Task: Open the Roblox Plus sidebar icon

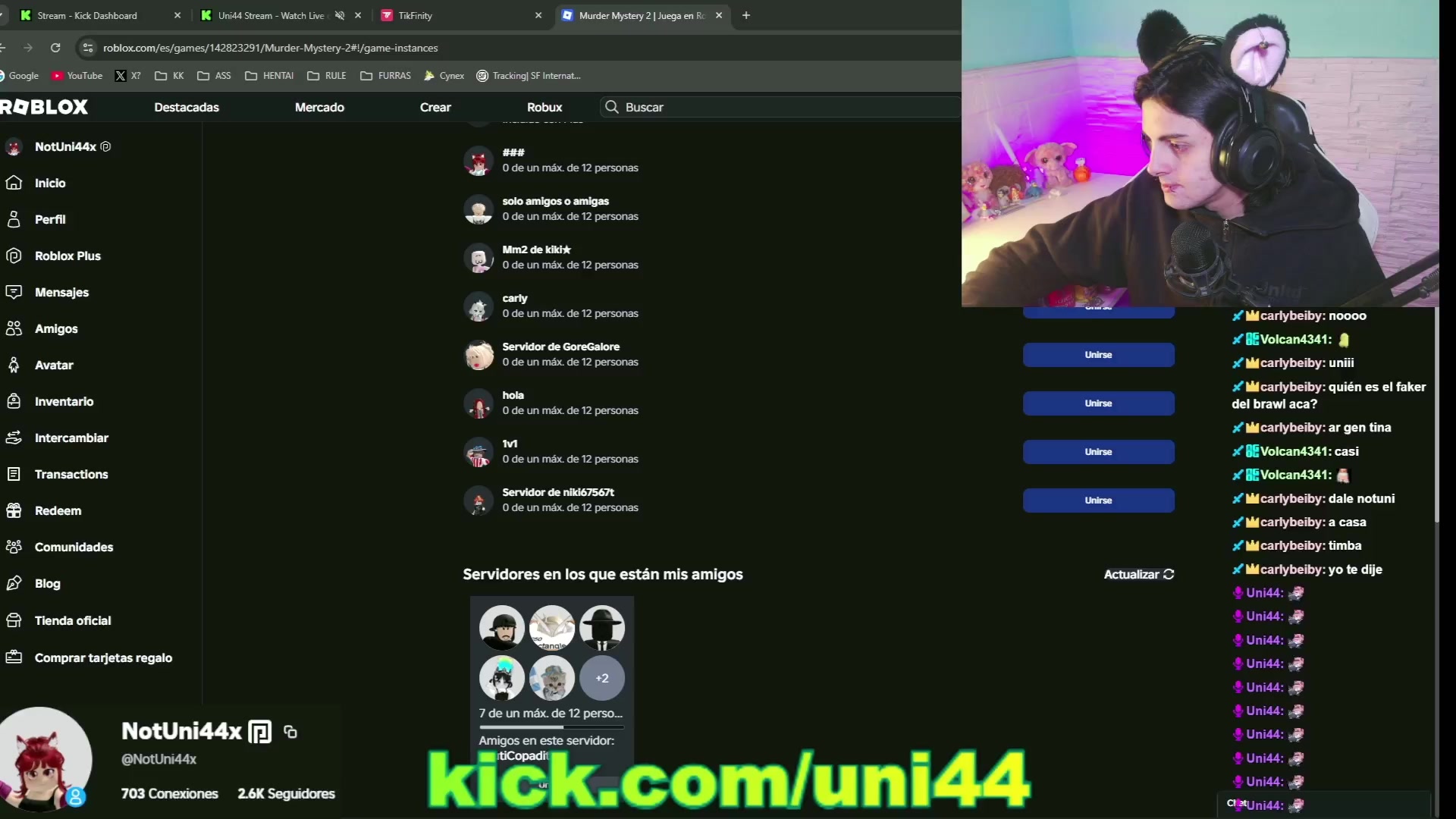Action: click(x=14, y=256)
